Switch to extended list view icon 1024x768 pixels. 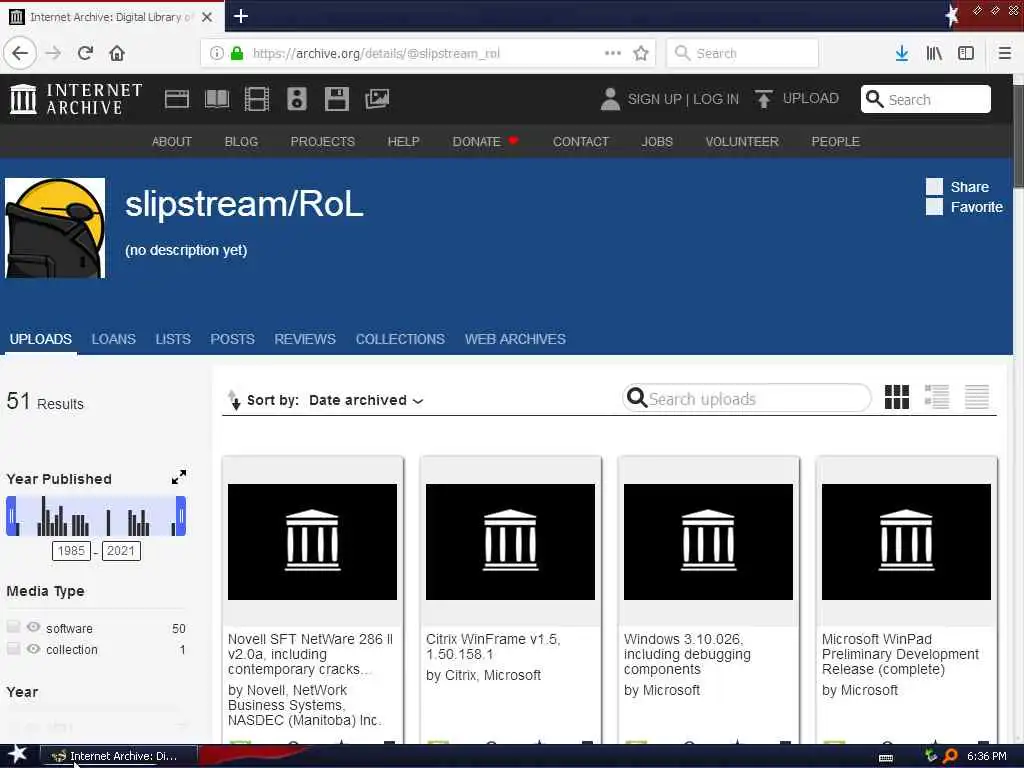pyautogui.click(x=936, y=396)
